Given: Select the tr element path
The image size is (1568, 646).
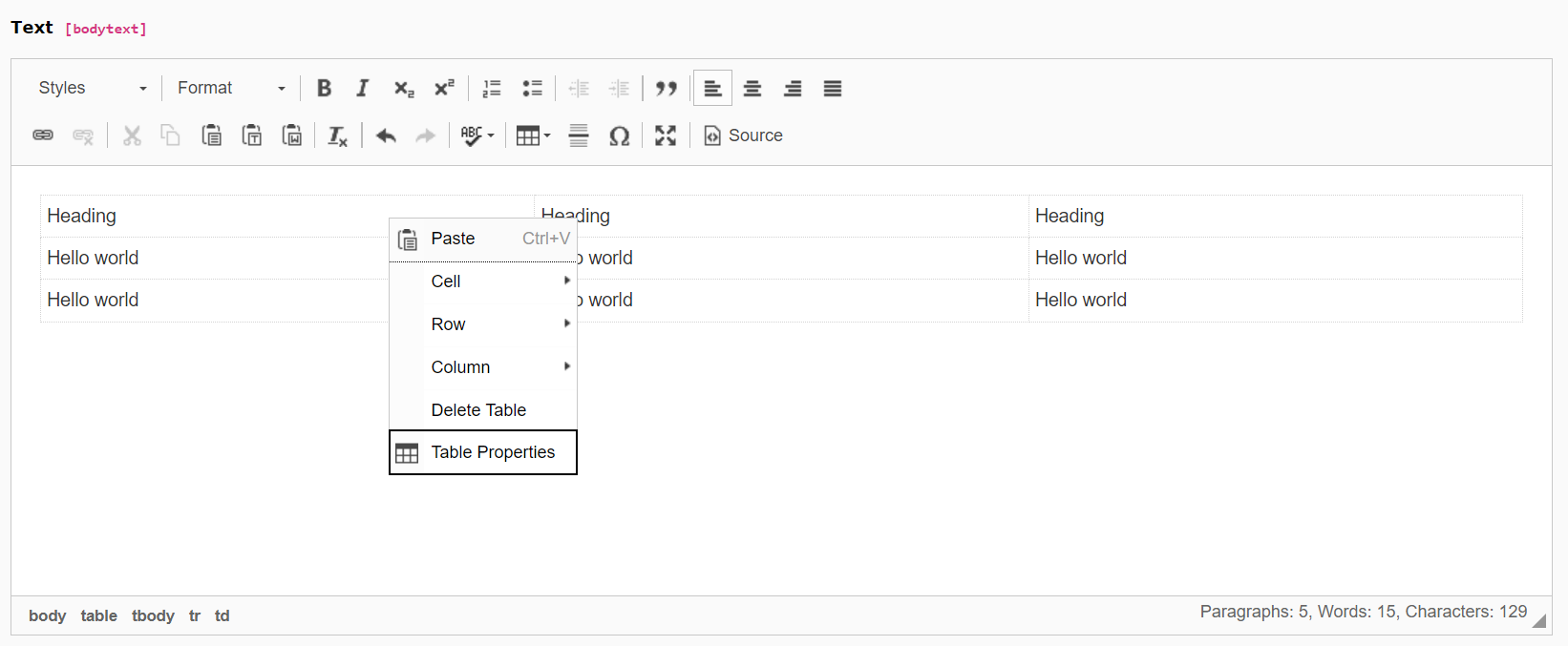Looking at the screenshot, I should point(195,615).
